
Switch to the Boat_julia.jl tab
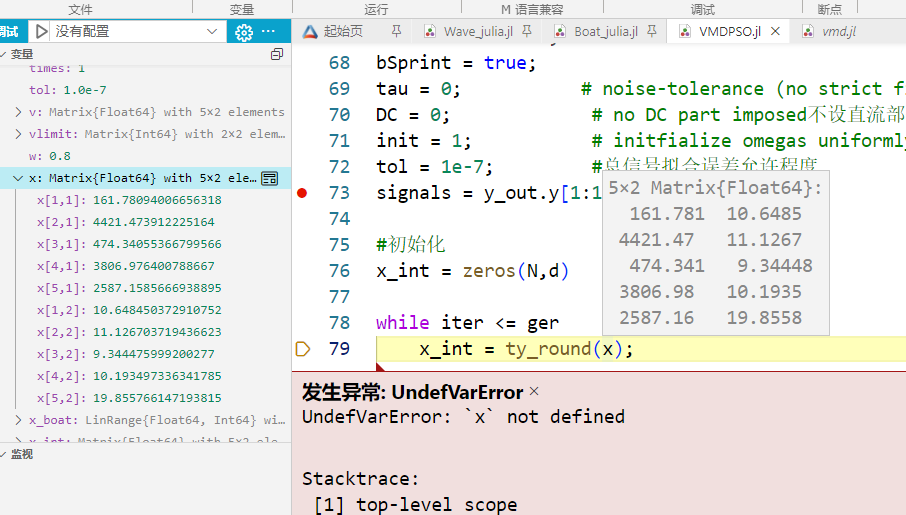click(606, 31)
